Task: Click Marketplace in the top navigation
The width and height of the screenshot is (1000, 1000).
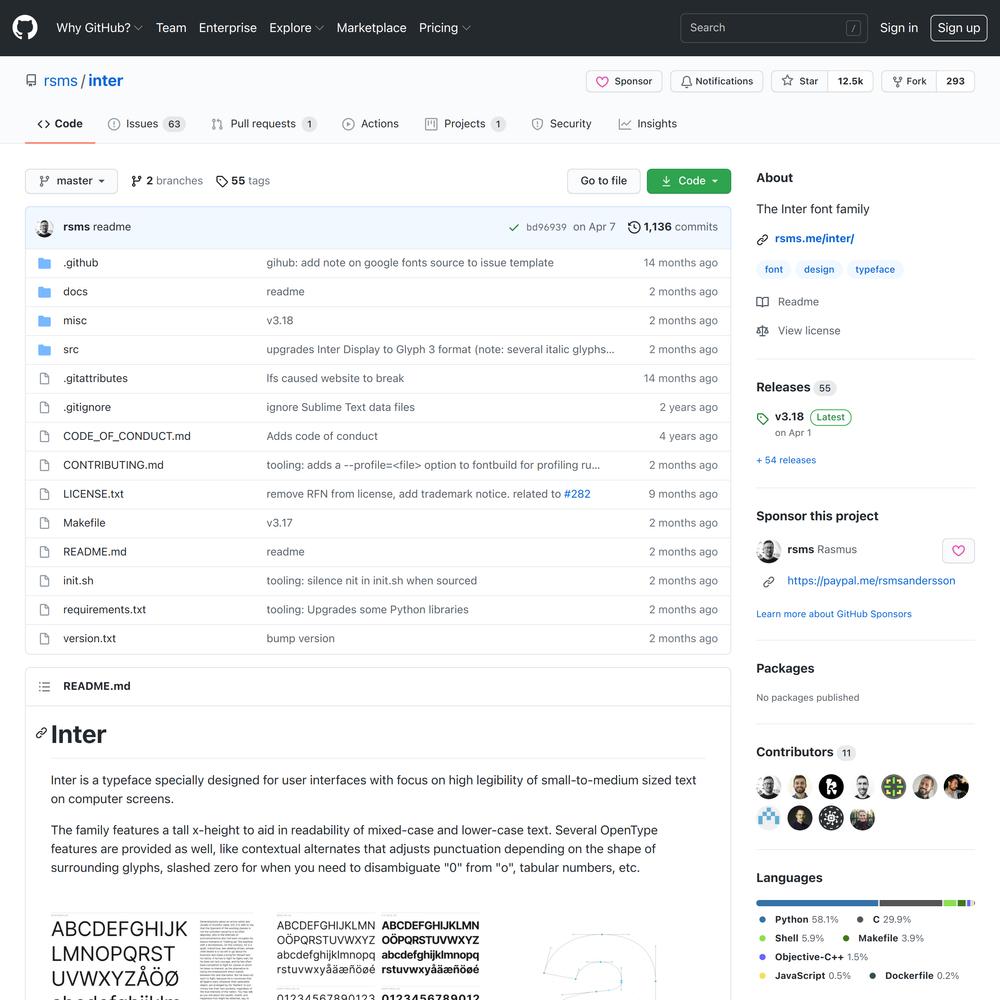Action: point(371,28)
